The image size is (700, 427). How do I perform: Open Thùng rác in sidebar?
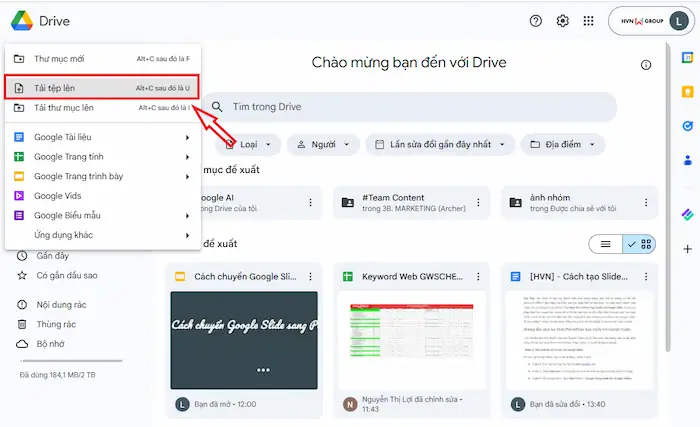[57, 324]
